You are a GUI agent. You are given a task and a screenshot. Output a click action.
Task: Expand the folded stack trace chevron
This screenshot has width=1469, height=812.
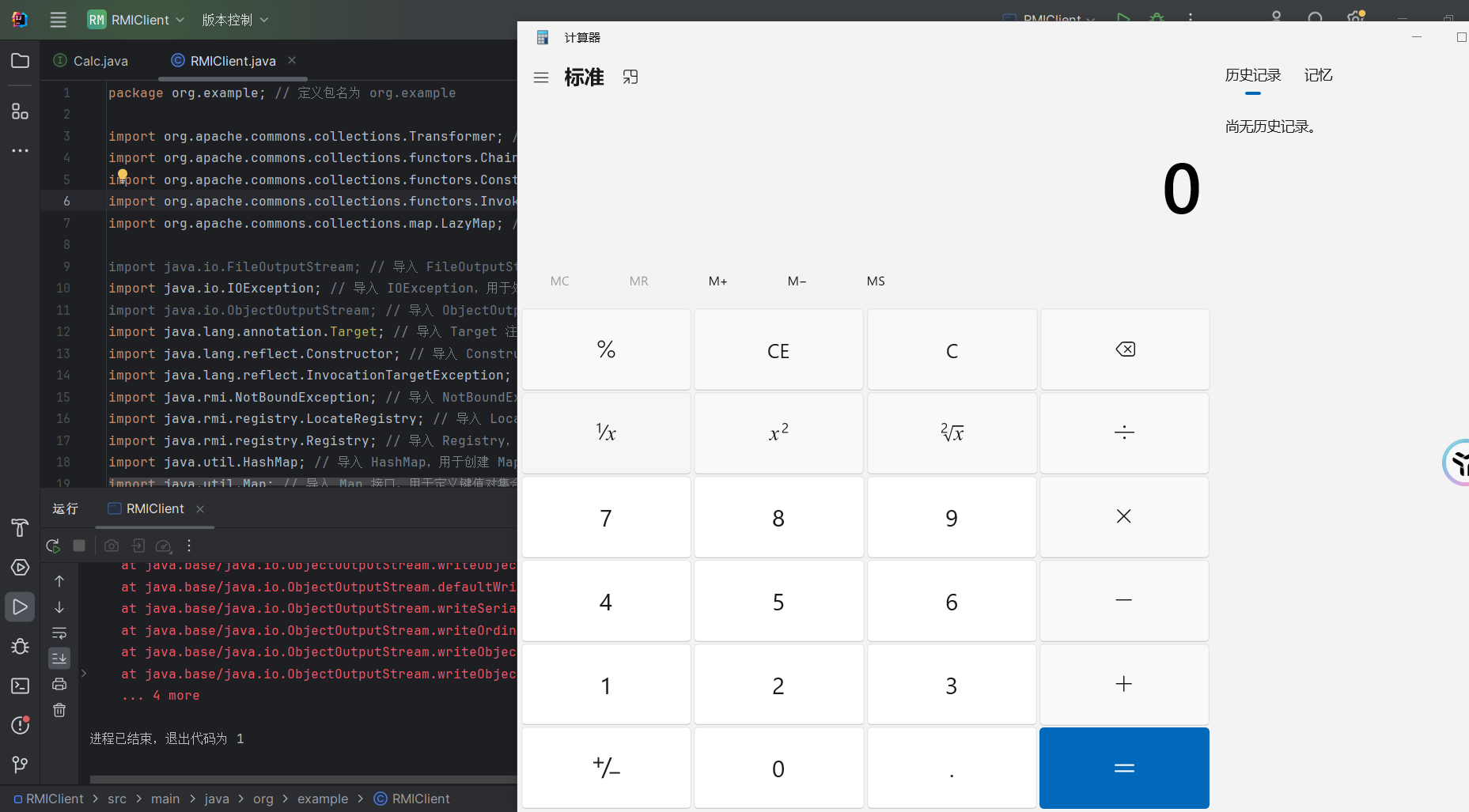point(84,674)
